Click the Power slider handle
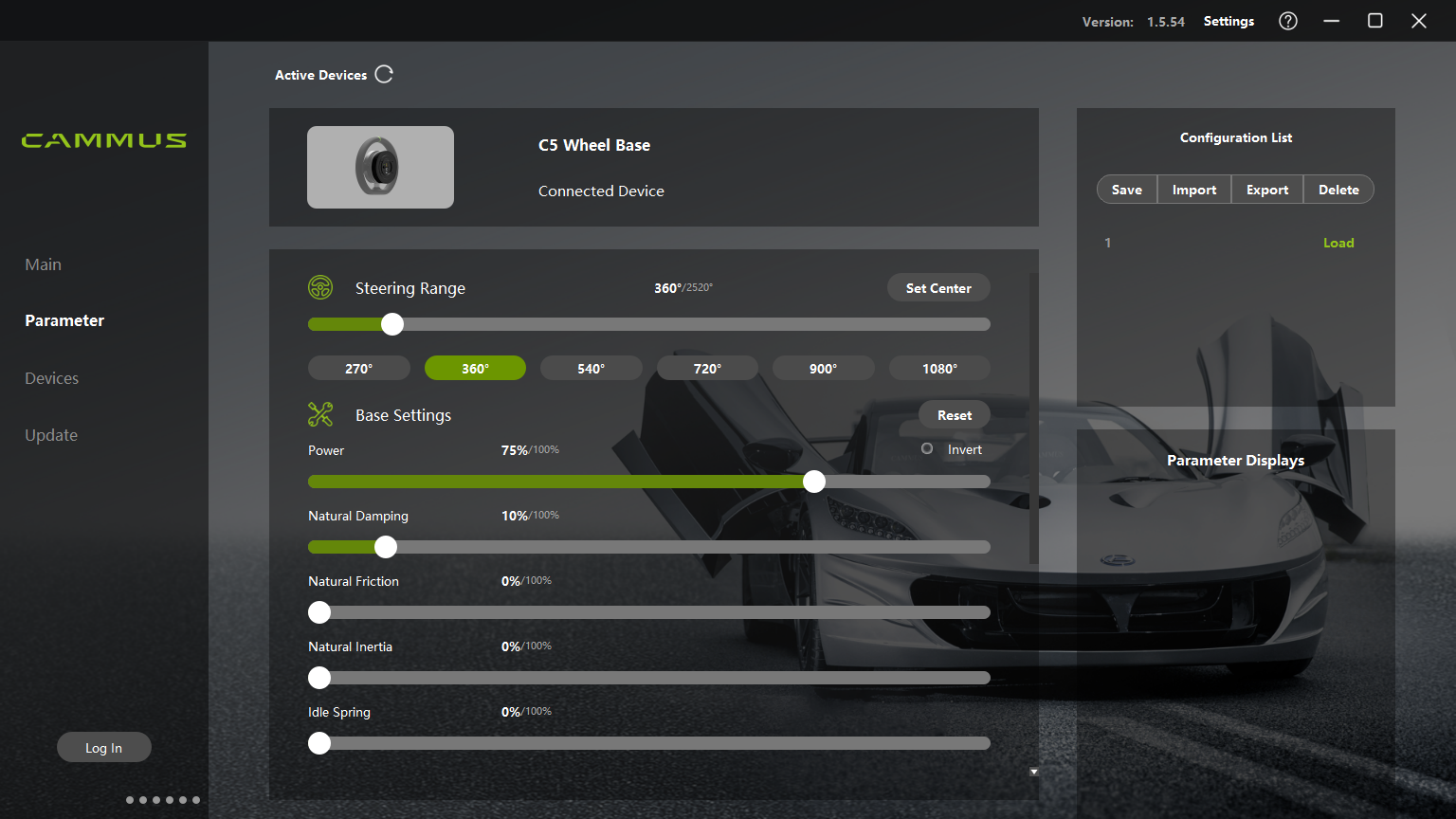Viewport: 1456px width, 819px height. click(814, 482)
